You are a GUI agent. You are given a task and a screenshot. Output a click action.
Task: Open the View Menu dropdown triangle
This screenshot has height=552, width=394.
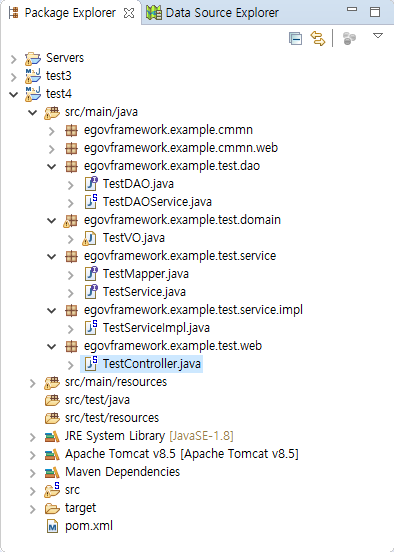(x=378, y=36)
